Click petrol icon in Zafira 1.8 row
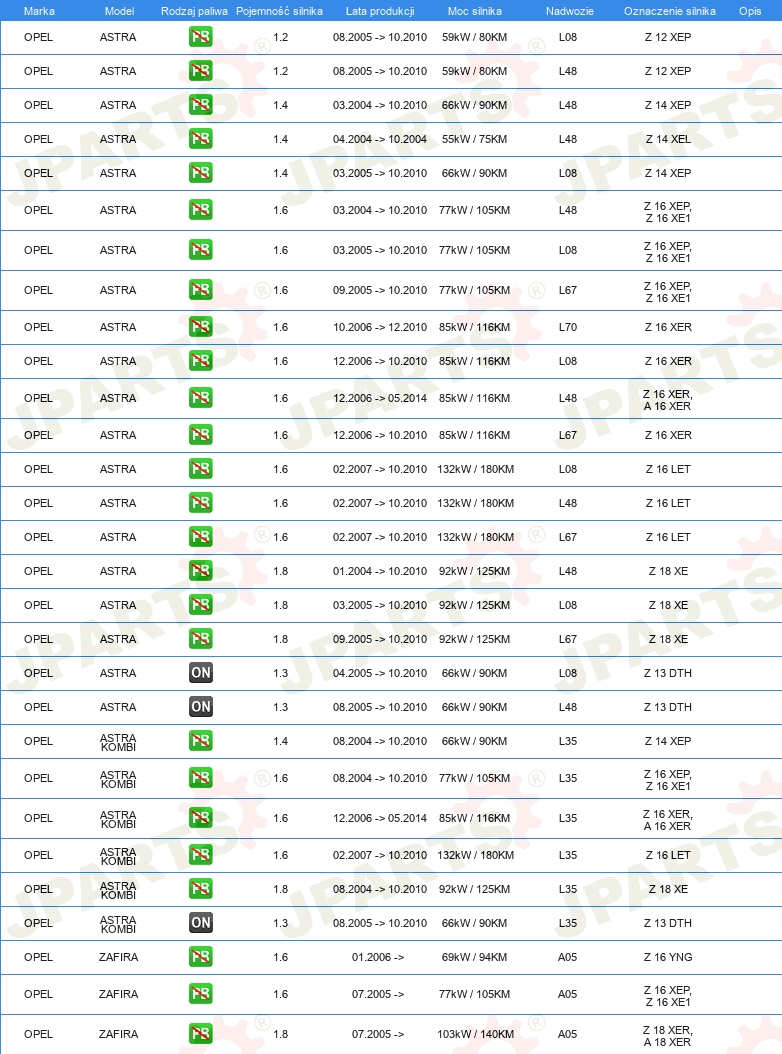The image size is (782, 1054). (x=200, y=1034)
